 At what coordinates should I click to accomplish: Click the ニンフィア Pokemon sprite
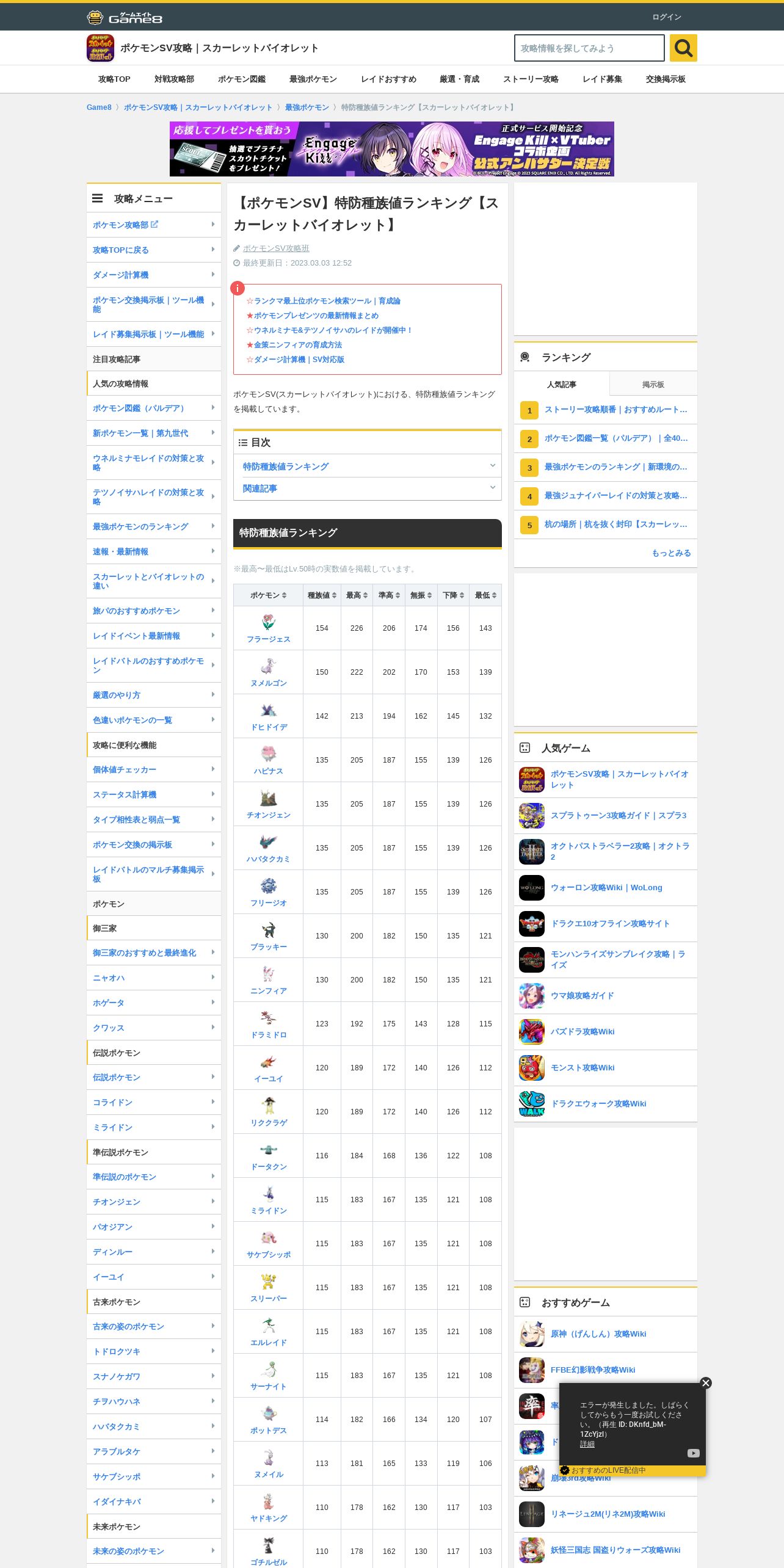(x=269, y=974)
